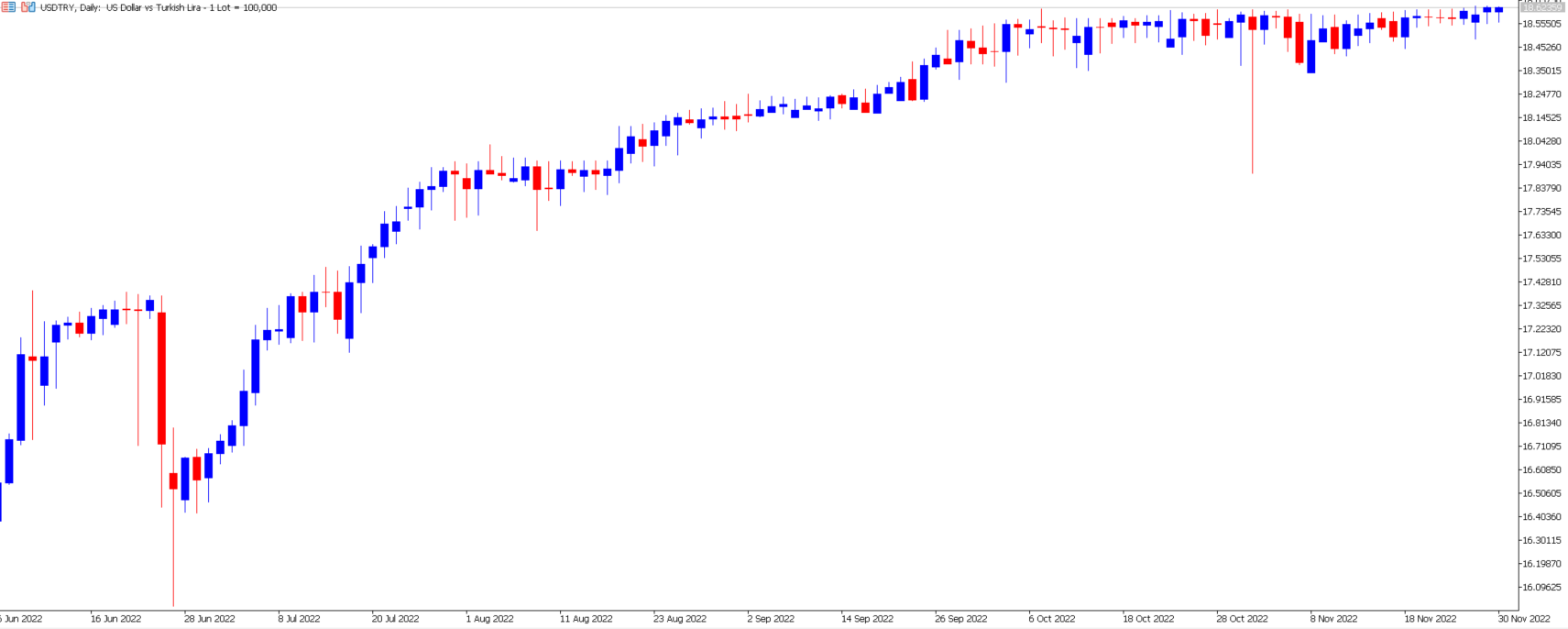The width and height of the screenshot is (1568, 629).
Task: Click the 17.83790 price axis label
Action: click(1541, 188)
